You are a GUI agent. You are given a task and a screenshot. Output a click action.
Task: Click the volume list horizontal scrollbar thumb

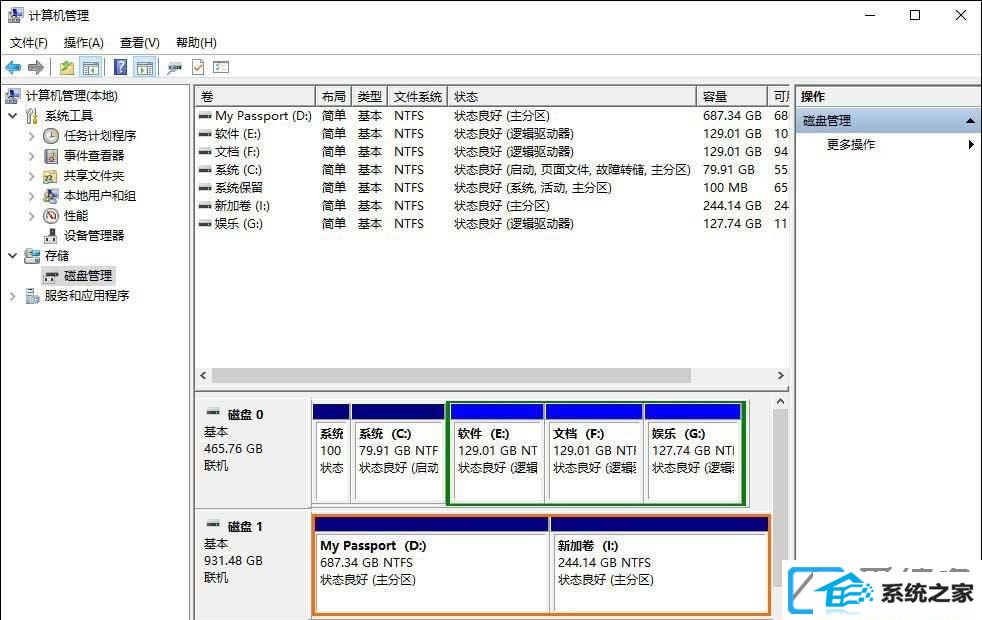[x=451, y=375]
